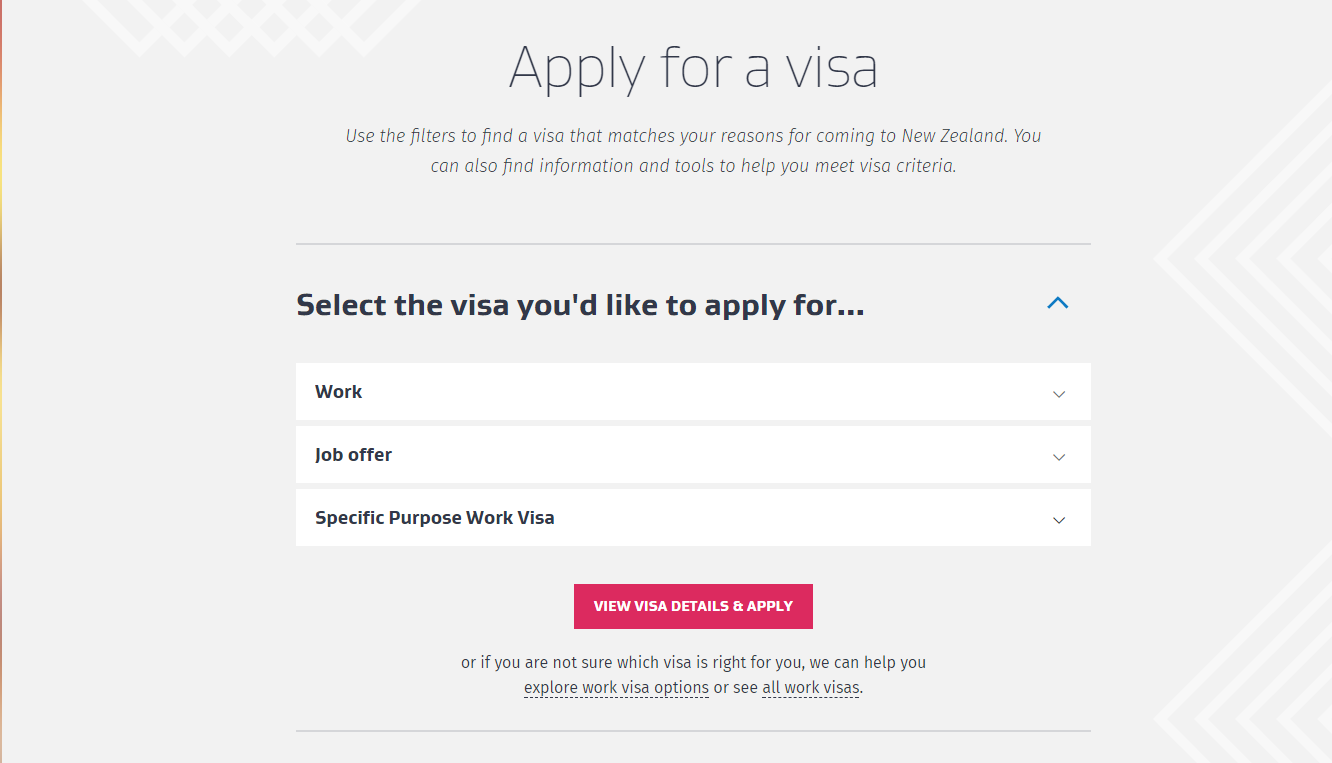Click the arrow beside Specific Purpose Work Visa
Image resolution: width=1332 pixels, height=763 pixels.
1059,520
